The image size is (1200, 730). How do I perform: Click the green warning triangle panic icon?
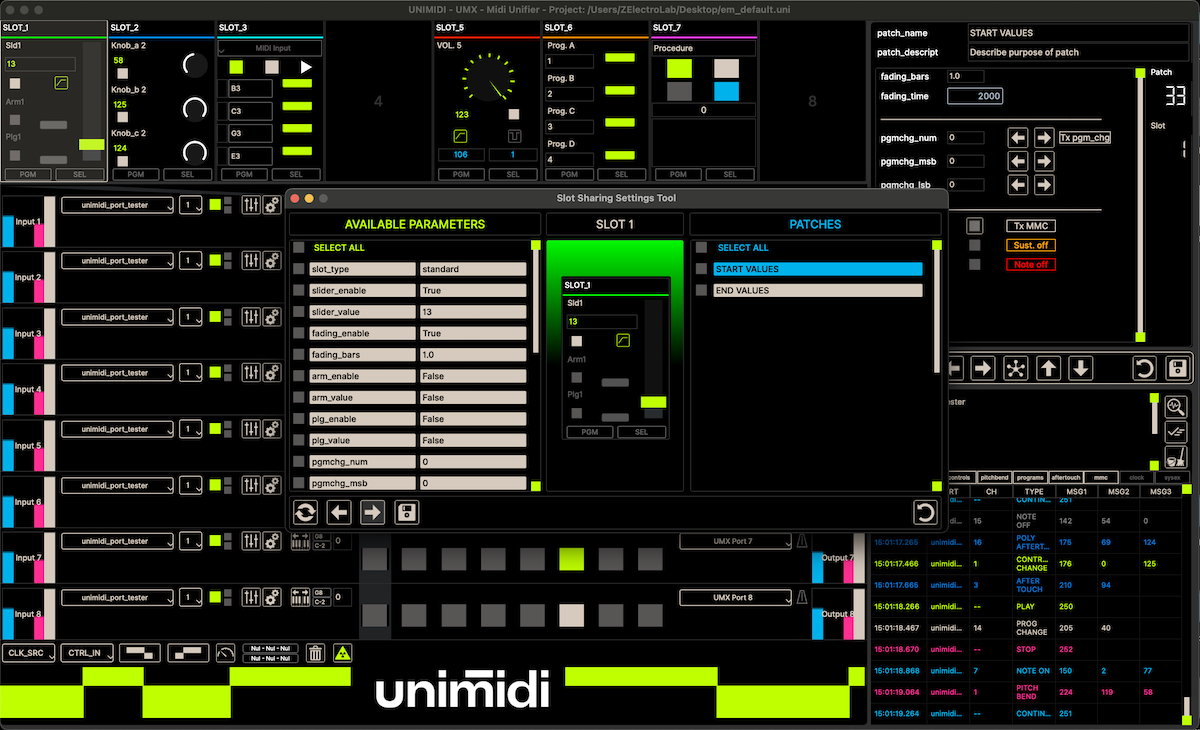(x=342, y=653)
